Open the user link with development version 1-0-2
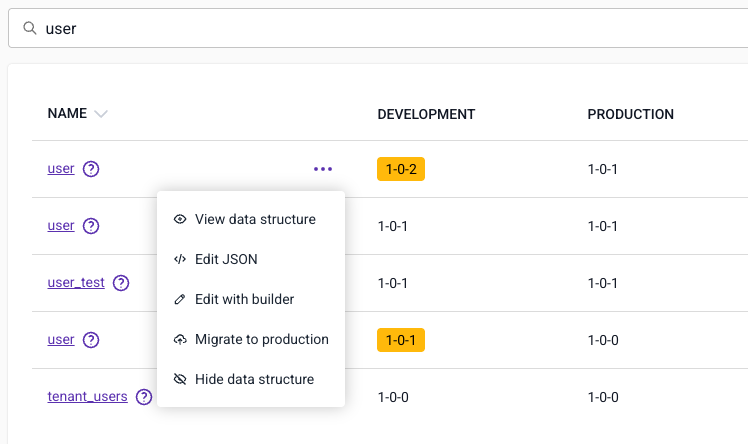Screen dimensions: 748x444 click(x=61, y=169)
